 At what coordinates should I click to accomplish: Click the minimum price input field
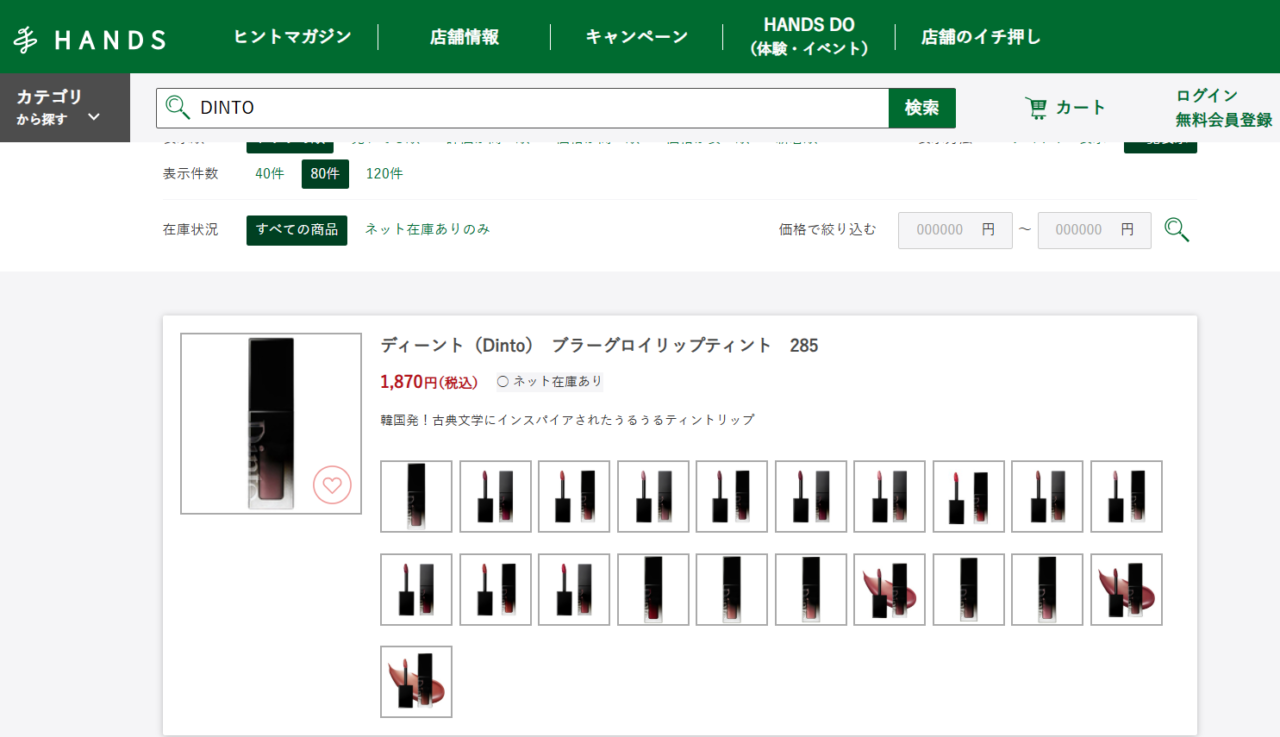955,231
